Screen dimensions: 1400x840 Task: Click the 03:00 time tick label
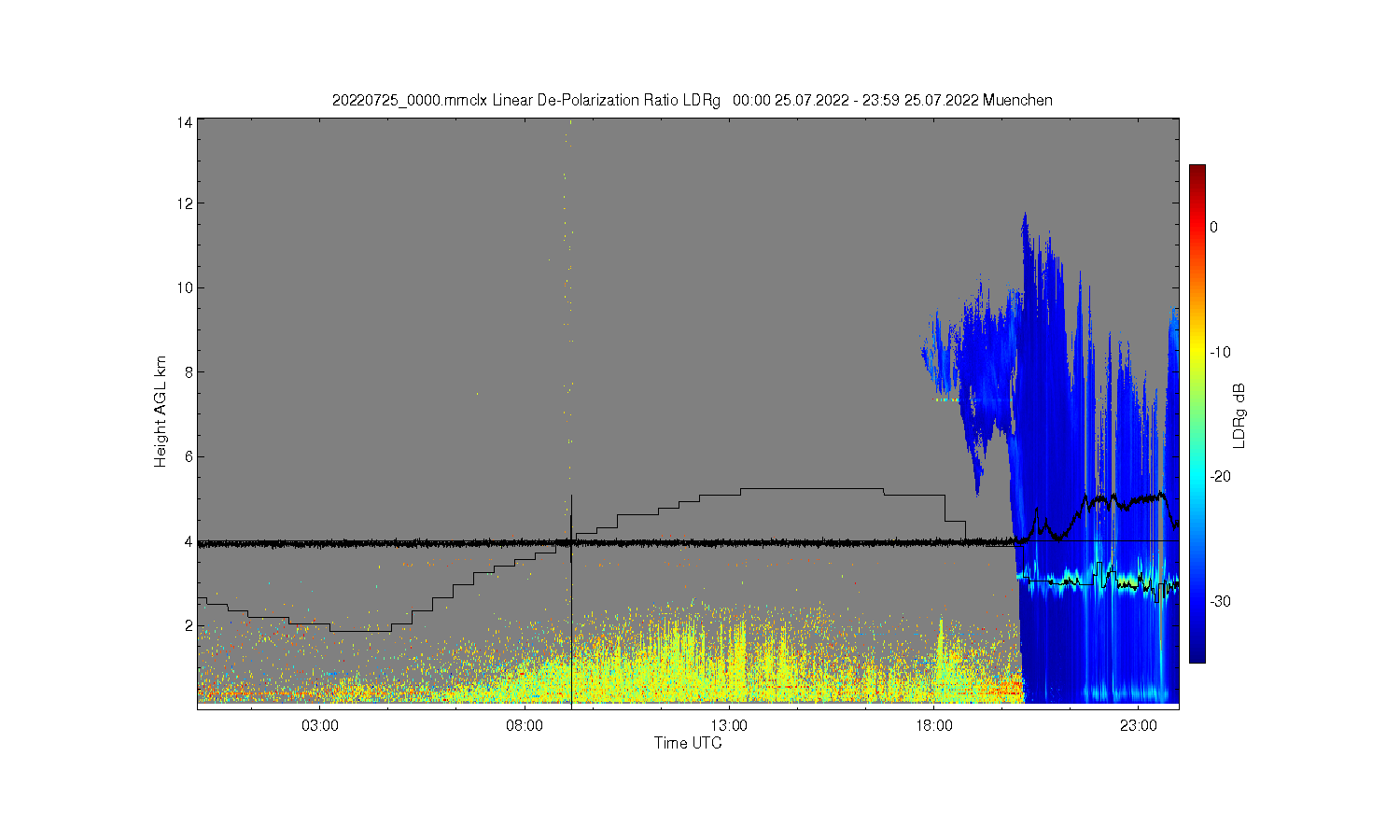pos(320,726)
